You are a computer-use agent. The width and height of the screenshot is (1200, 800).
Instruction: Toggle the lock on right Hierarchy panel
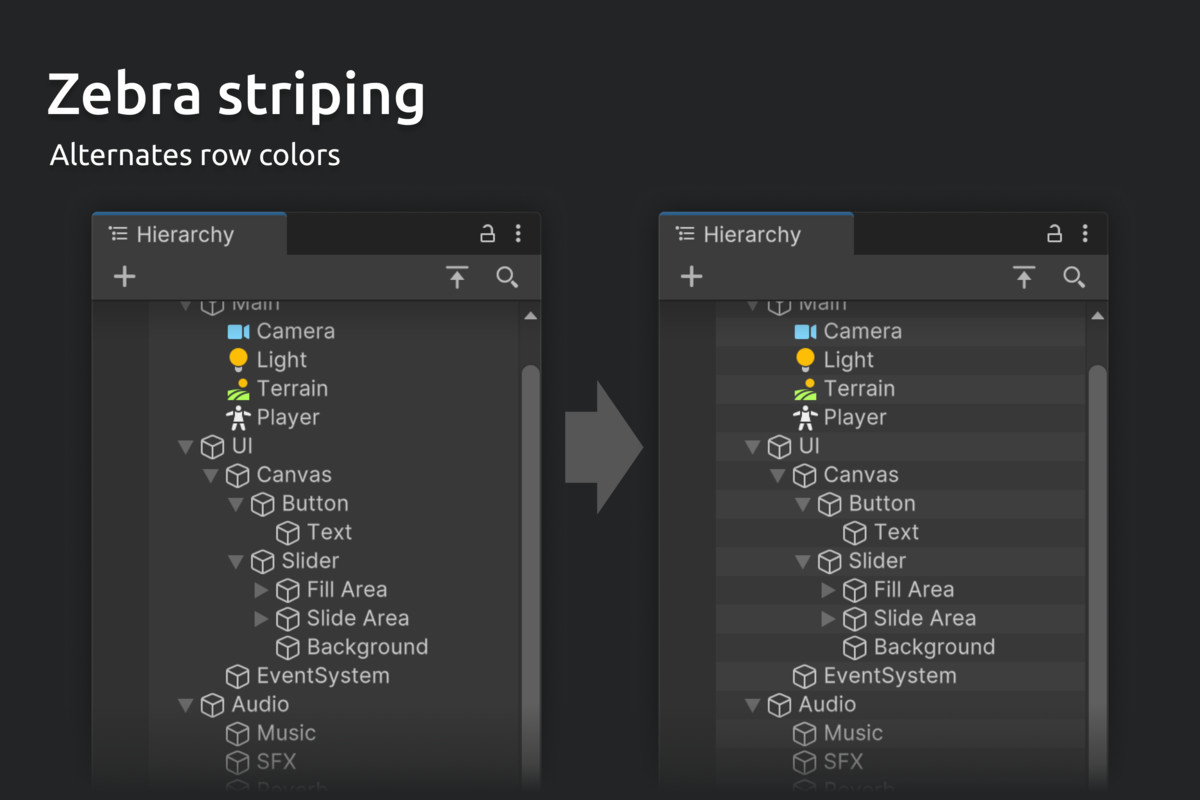[1054, 234]
